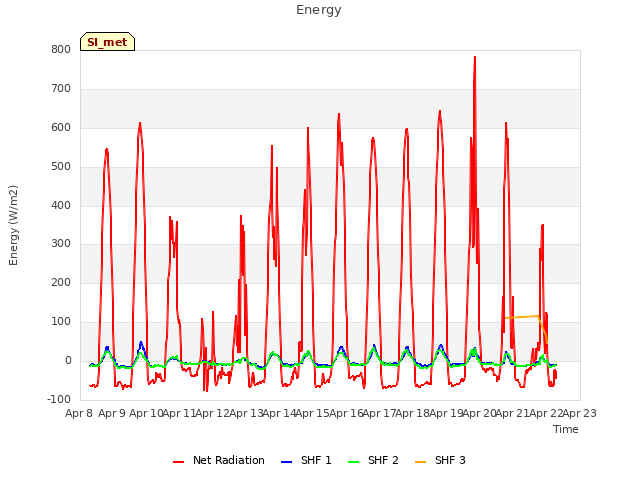This screenshot has width=640, height=480.
Task: Click the 200 y-axis tick label
Action: tap(61, 282)
